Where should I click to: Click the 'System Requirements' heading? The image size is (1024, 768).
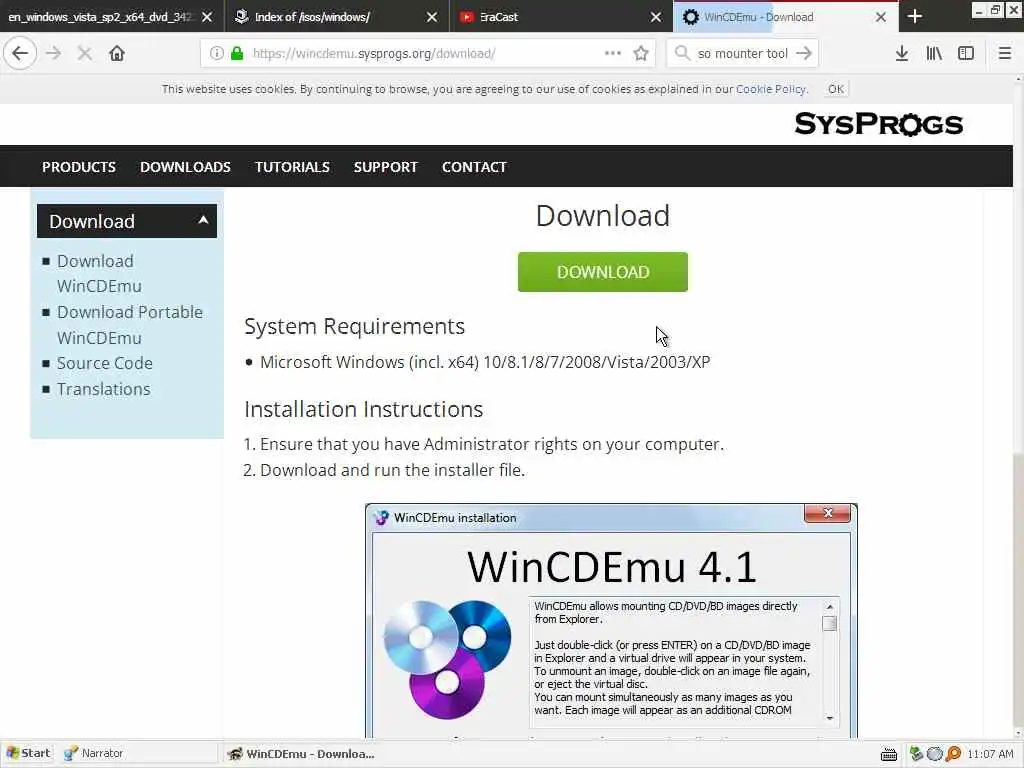tap(355, 326)
